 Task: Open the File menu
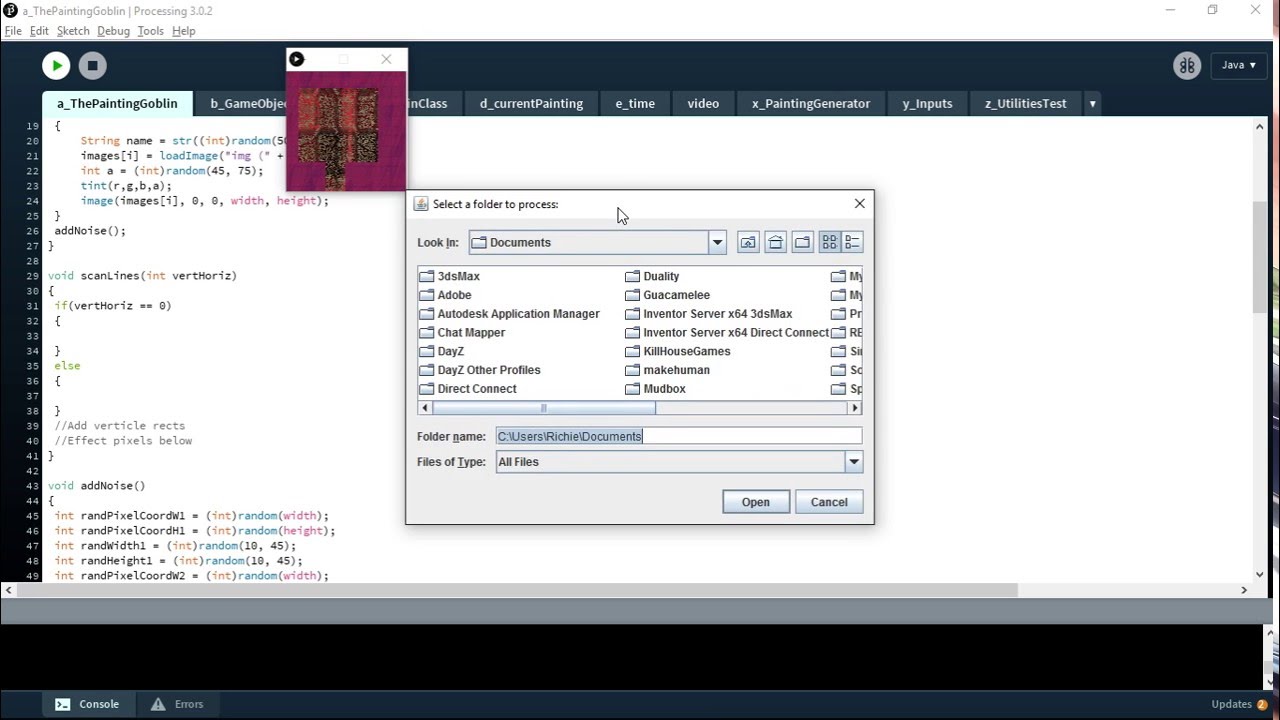pyautogui.click(x=13, y=31)
